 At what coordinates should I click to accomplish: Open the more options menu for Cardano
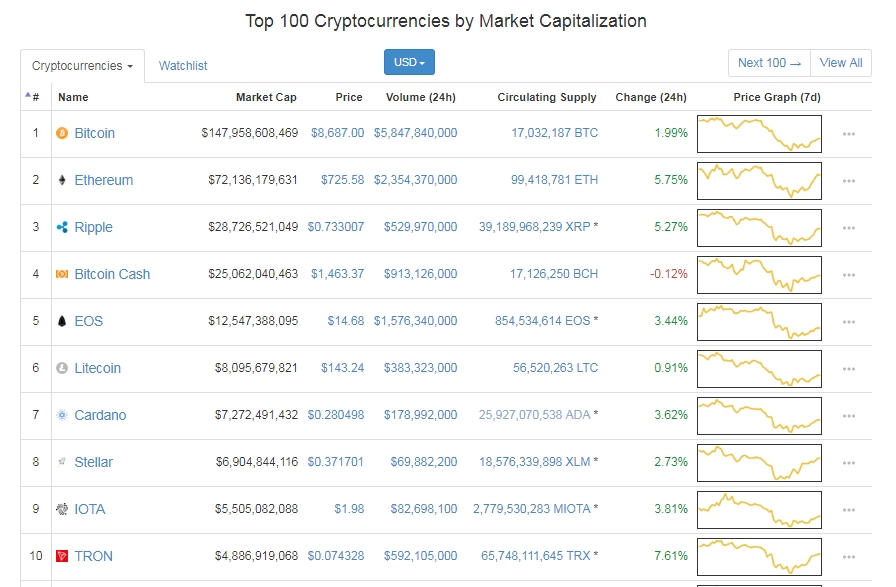[849, 416]
